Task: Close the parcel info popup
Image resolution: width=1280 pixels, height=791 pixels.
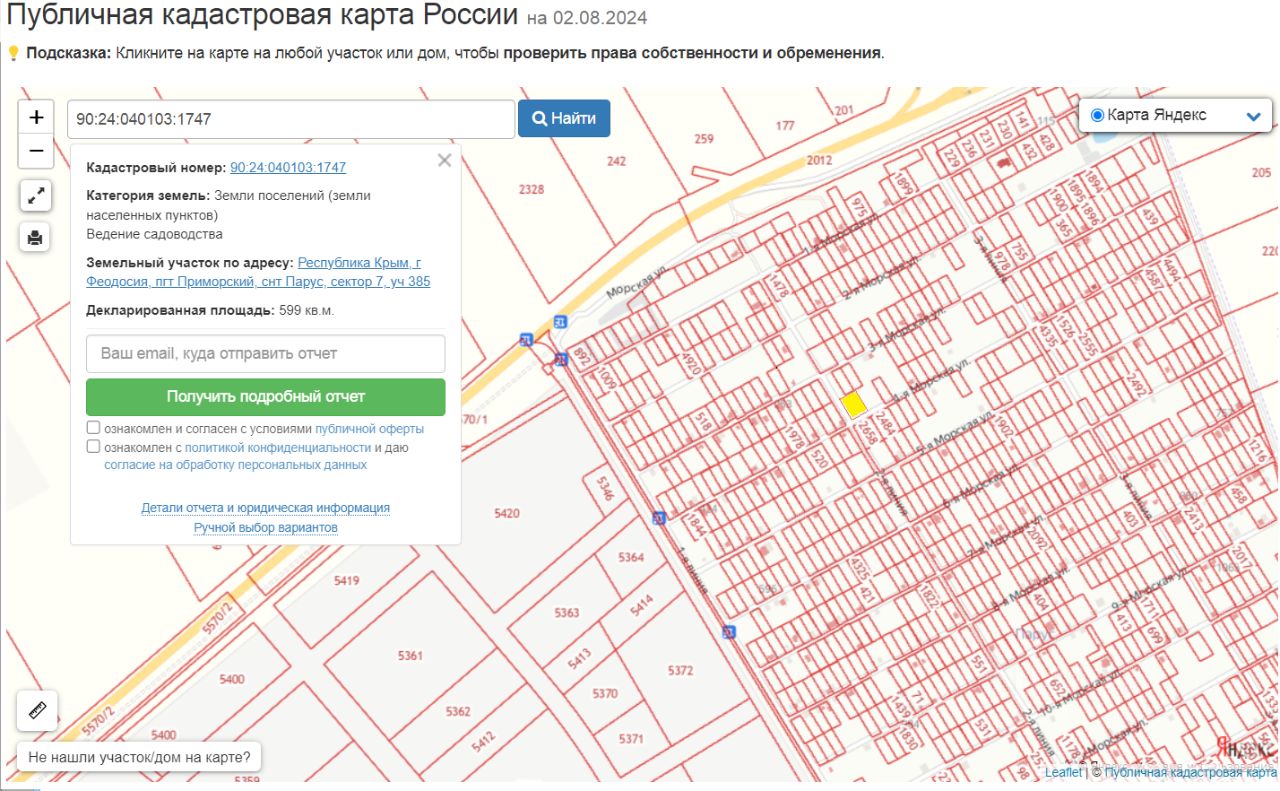Action: click(x=444, y=160)
